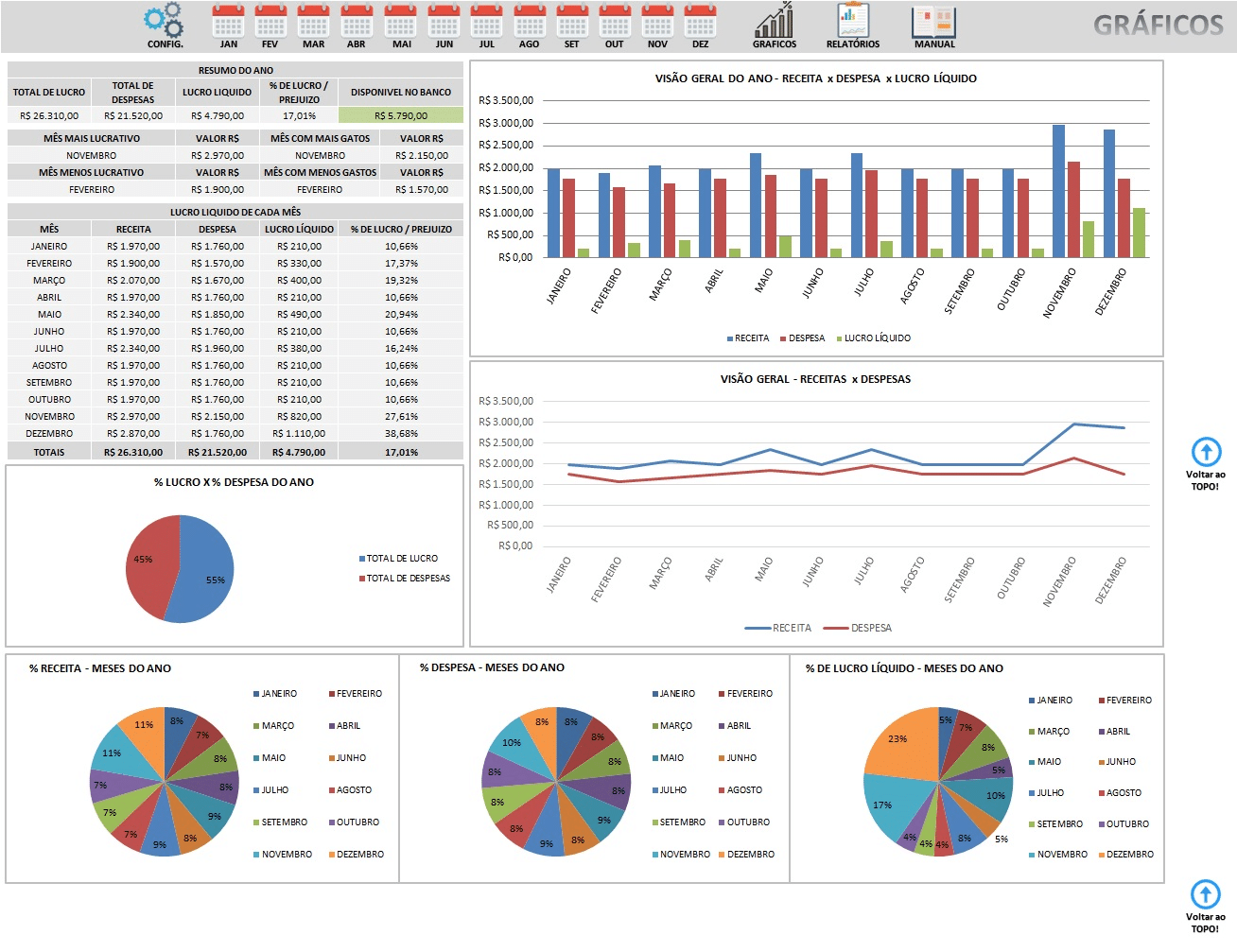Open the RELATÓRIOS report icon

(852, 21)
